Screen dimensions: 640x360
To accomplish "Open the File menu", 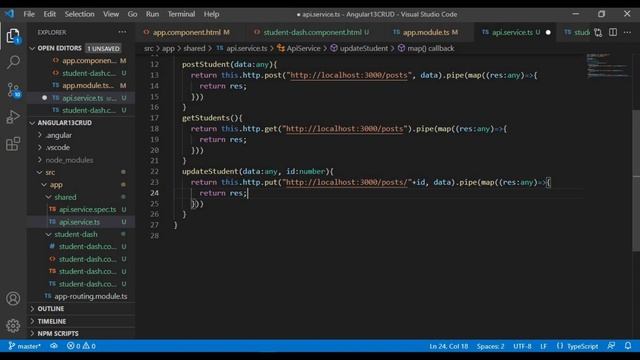I will click(29, 14).
